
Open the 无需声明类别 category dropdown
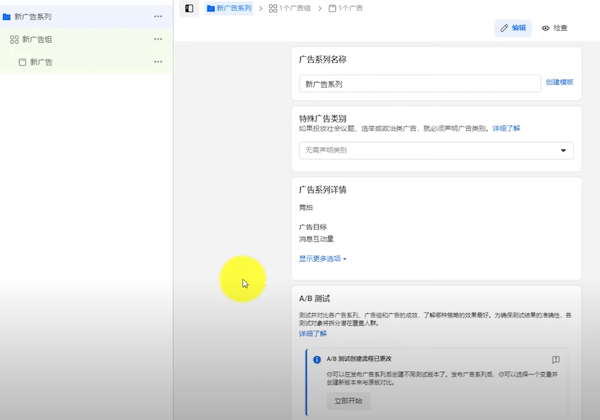tap(435, 150)
